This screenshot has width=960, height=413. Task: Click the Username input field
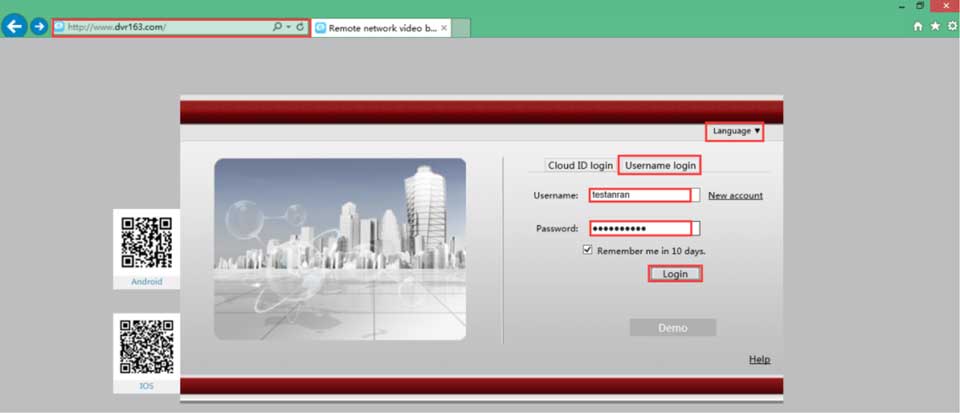639,196
